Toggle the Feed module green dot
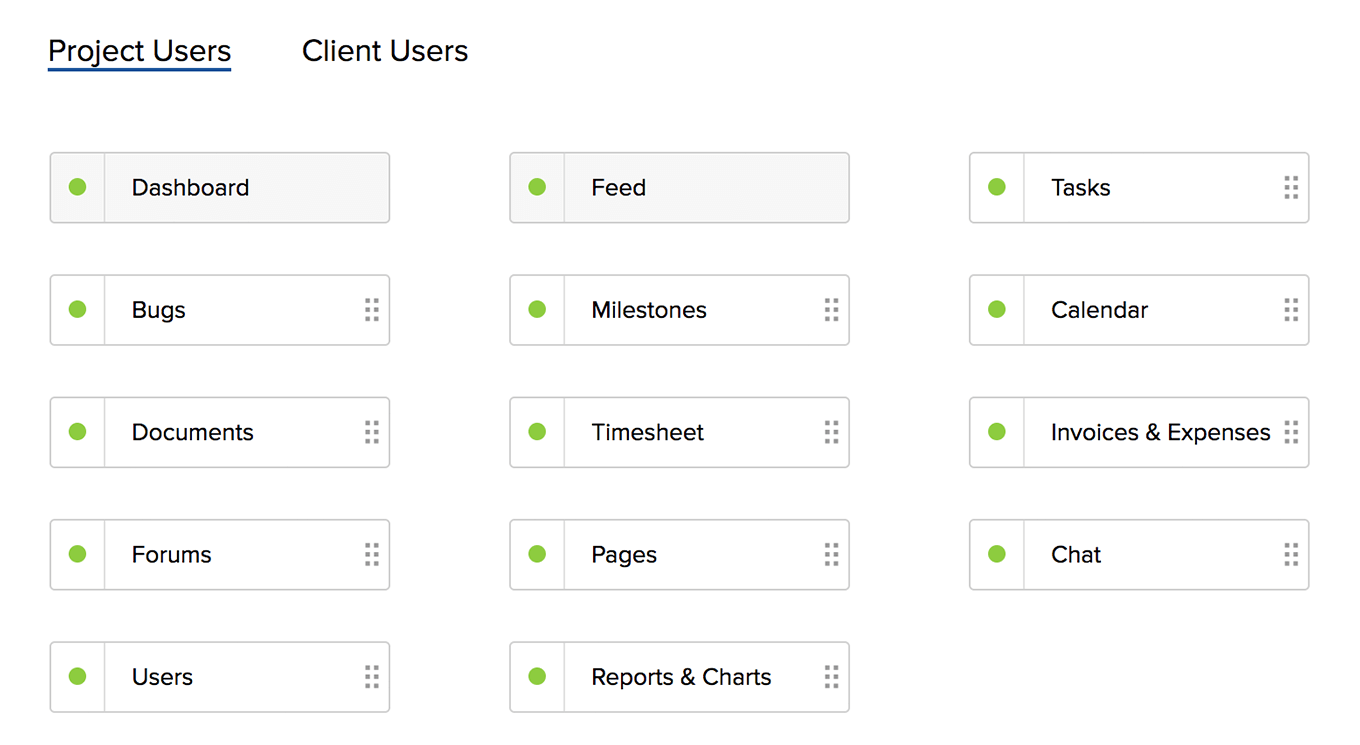Image resolution: width=1360 pixels, height=745 pixels. click(537, 187)
